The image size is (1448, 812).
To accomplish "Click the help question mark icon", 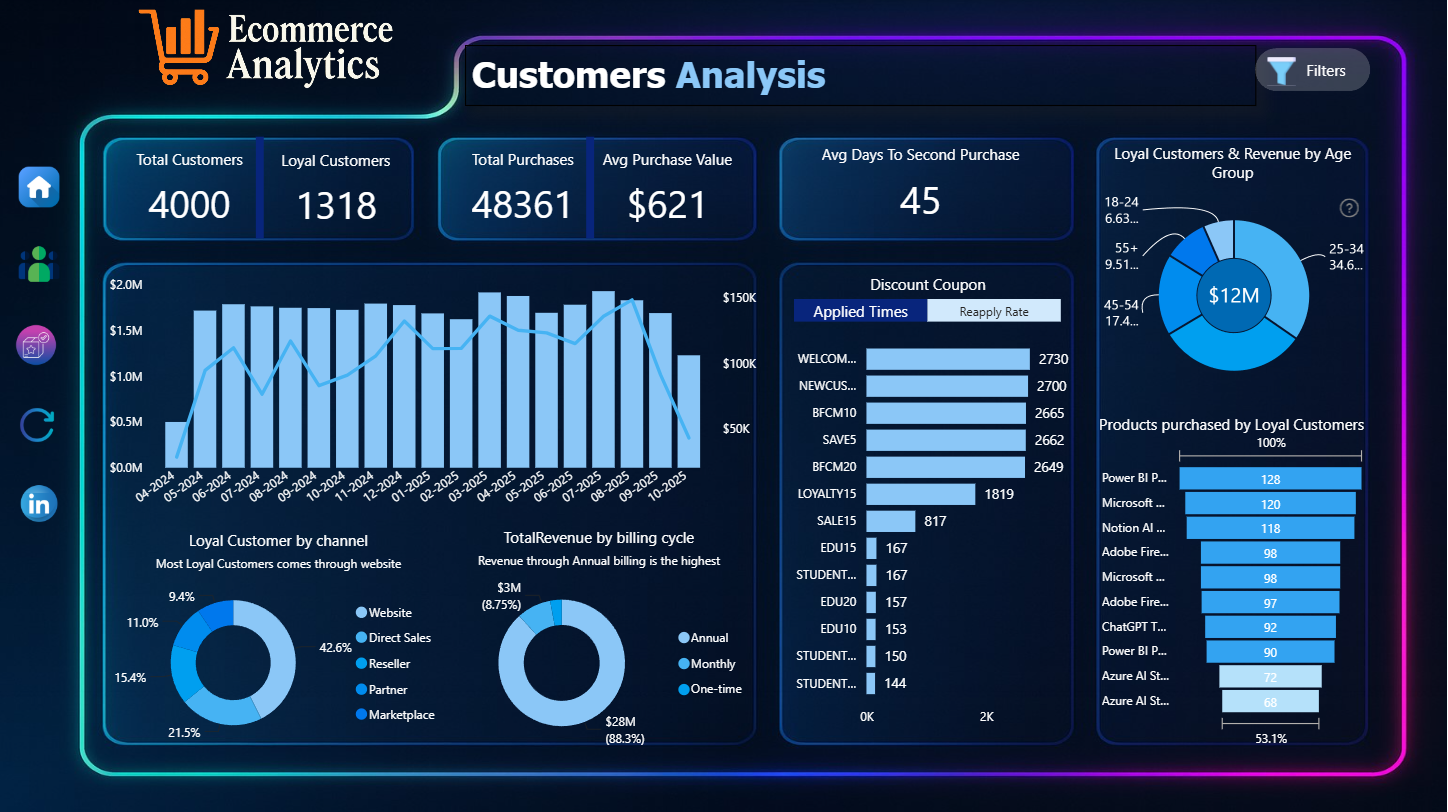I will [1349, 208].
